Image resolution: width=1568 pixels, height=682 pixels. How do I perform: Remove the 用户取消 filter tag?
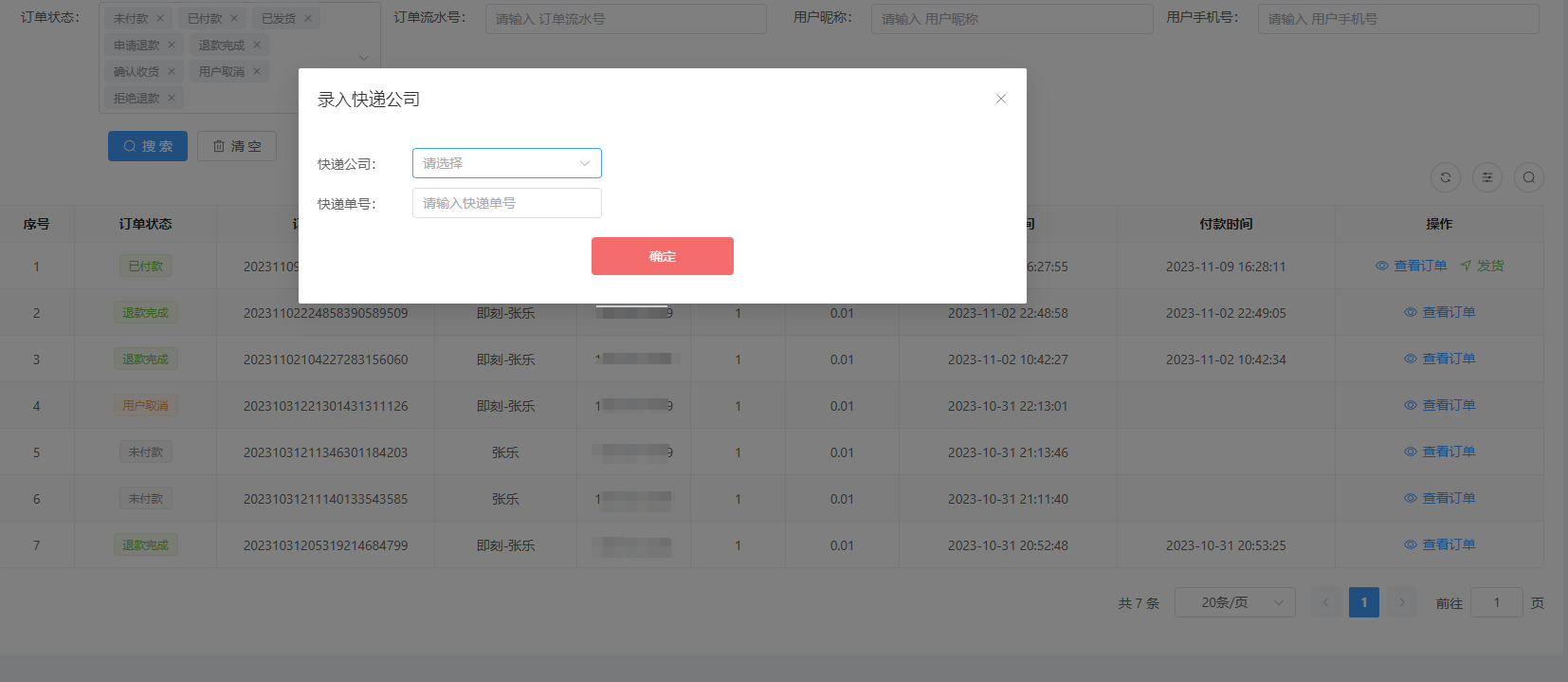point(257,71)
